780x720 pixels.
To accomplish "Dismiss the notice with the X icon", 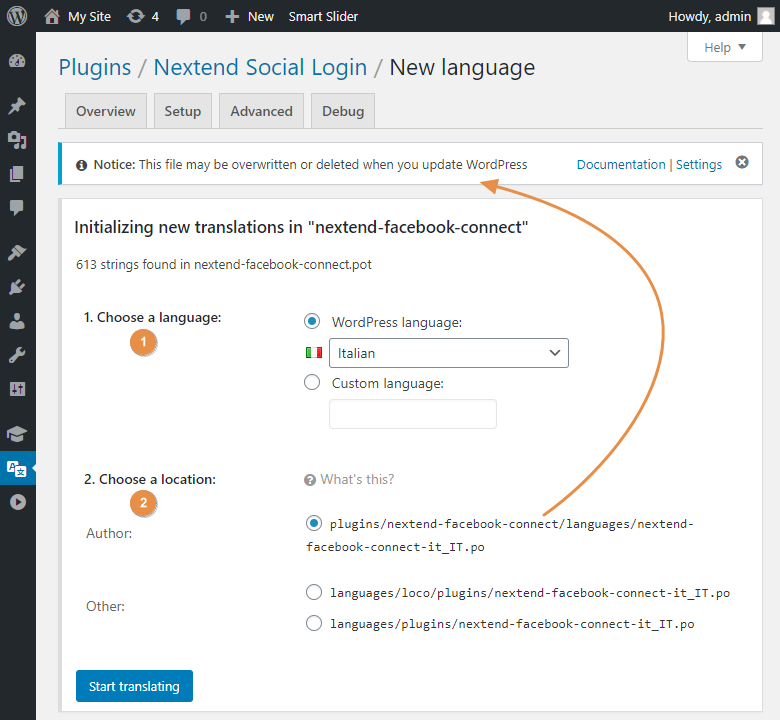I will pos(742,163).
